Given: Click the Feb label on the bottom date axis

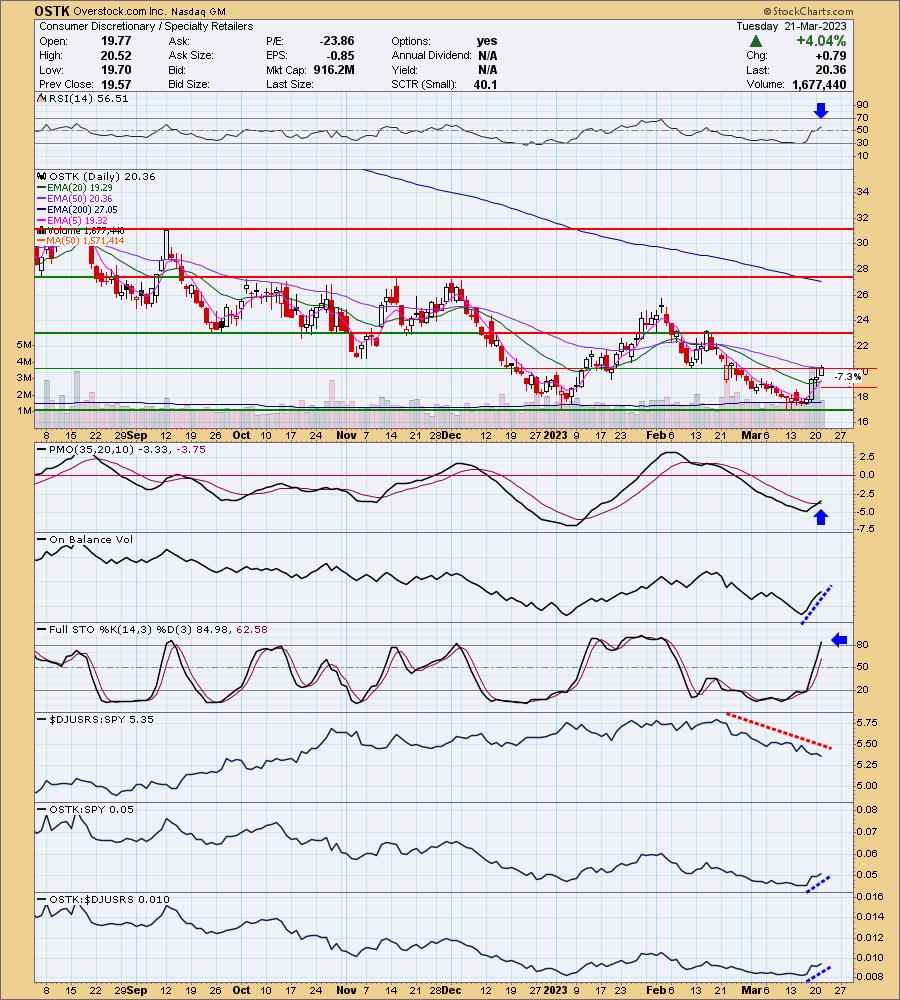Looking at the screenshot, I should tap(656, 990).
